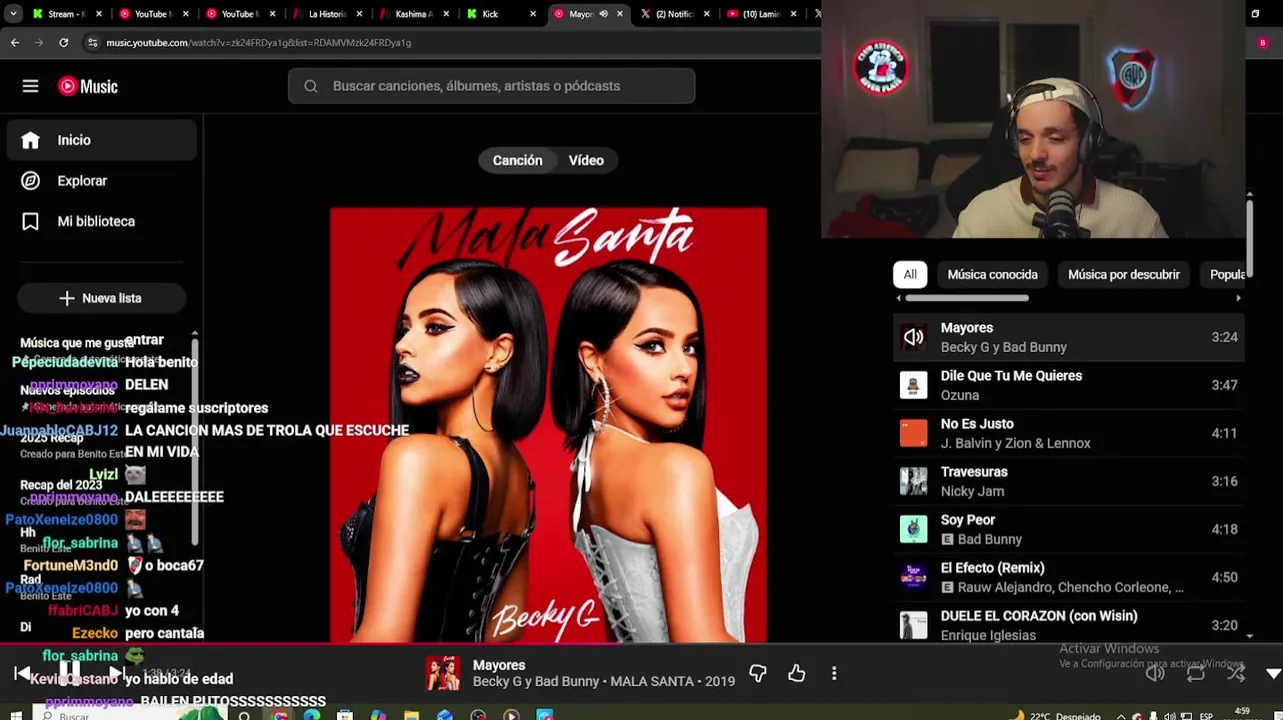
Task: Play Soy Peor by Bad Bunny
Action: (1068, 529)
